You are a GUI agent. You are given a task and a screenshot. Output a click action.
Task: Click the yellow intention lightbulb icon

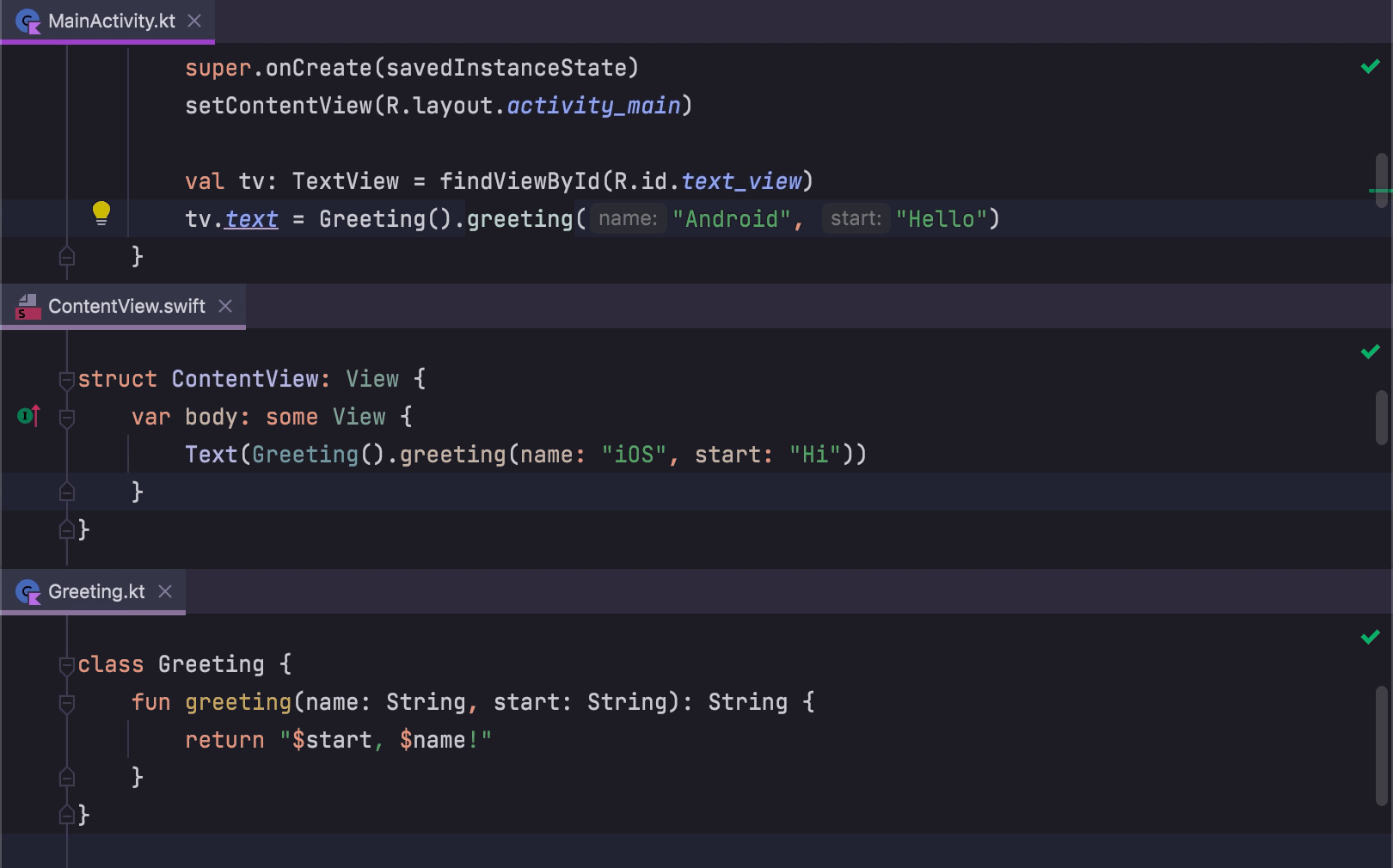[x=101, y=212]
